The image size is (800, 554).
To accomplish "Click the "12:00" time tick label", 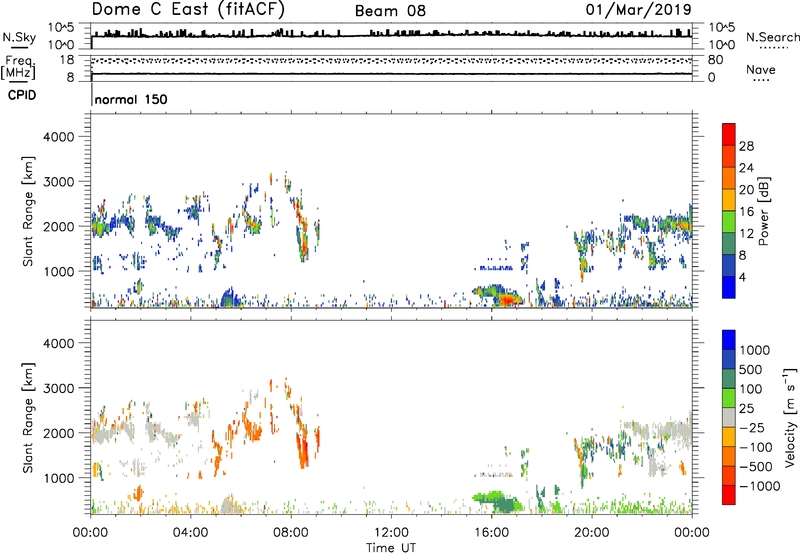I will click(391, 533).
